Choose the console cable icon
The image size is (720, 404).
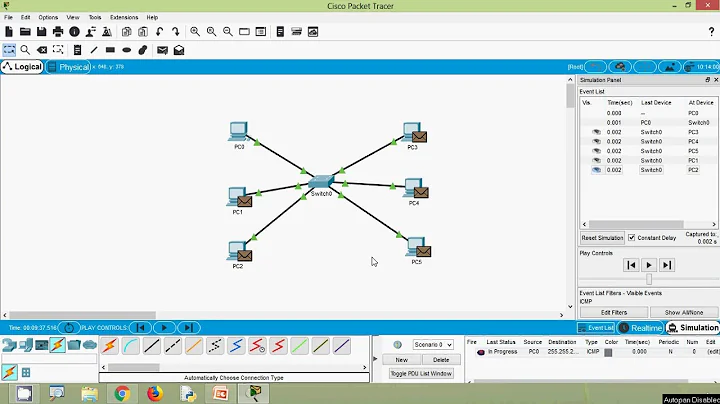coord(130,346)
